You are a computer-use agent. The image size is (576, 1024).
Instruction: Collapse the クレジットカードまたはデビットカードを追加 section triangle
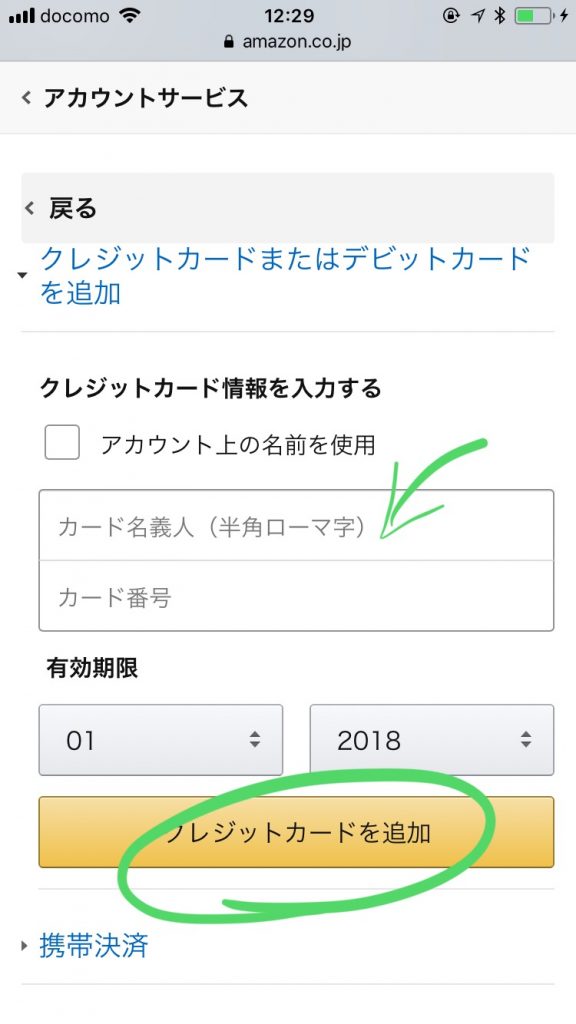23,276
